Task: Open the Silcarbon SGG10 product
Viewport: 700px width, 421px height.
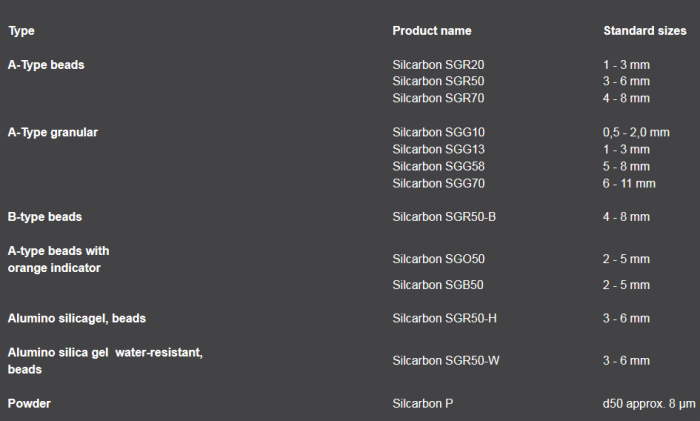Action: 438,132
